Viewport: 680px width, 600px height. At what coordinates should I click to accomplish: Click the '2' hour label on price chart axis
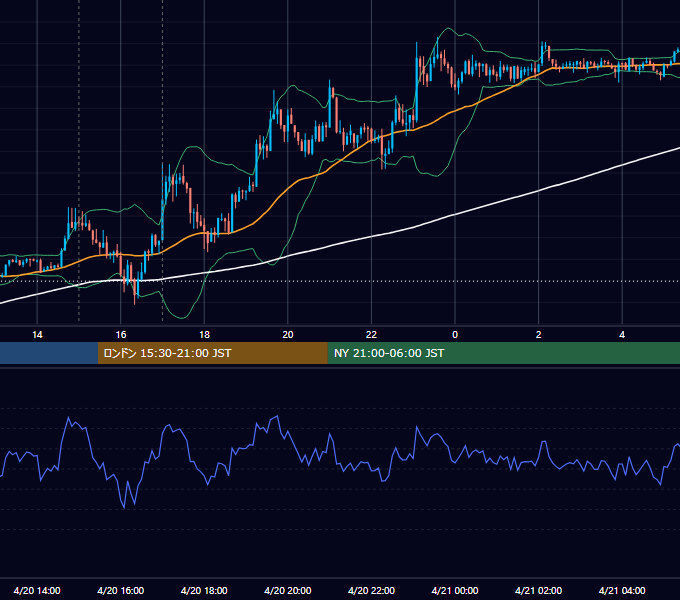[539, 335]
